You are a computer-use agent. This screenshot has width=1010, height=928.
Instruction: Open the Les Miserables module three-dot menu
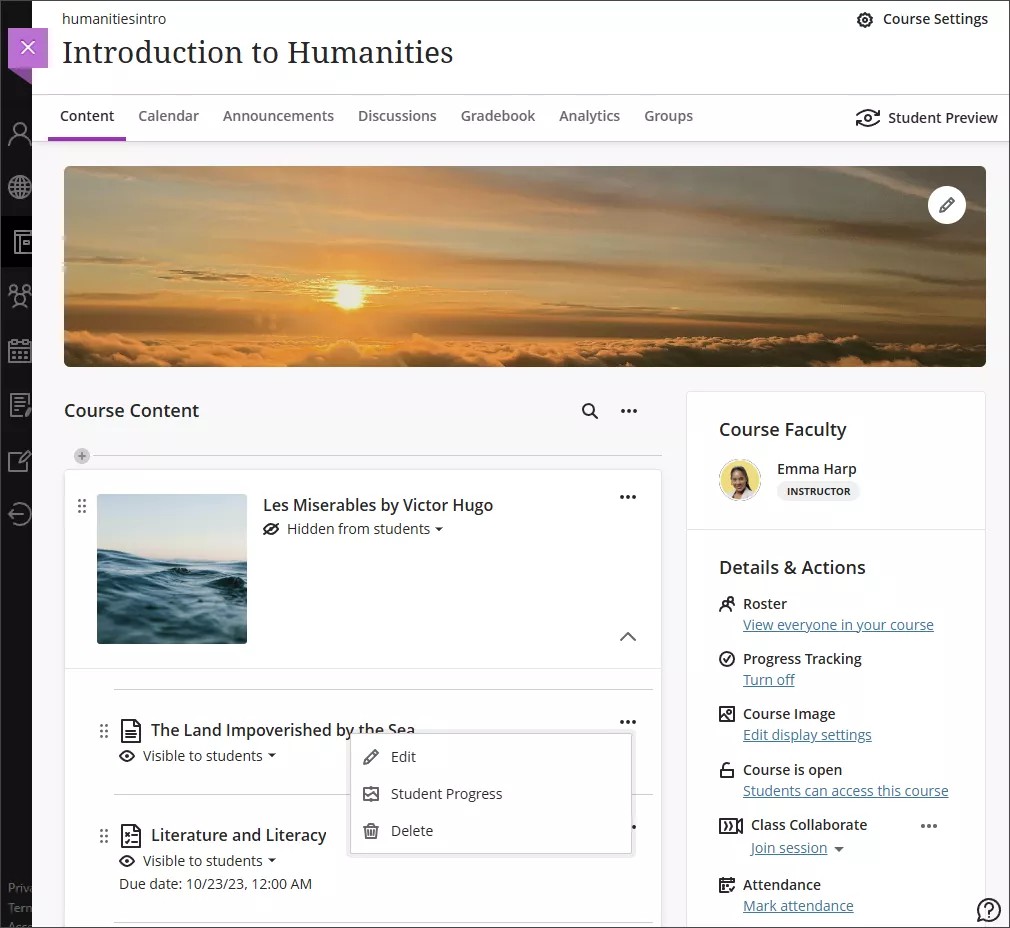(x=628, y=497)
